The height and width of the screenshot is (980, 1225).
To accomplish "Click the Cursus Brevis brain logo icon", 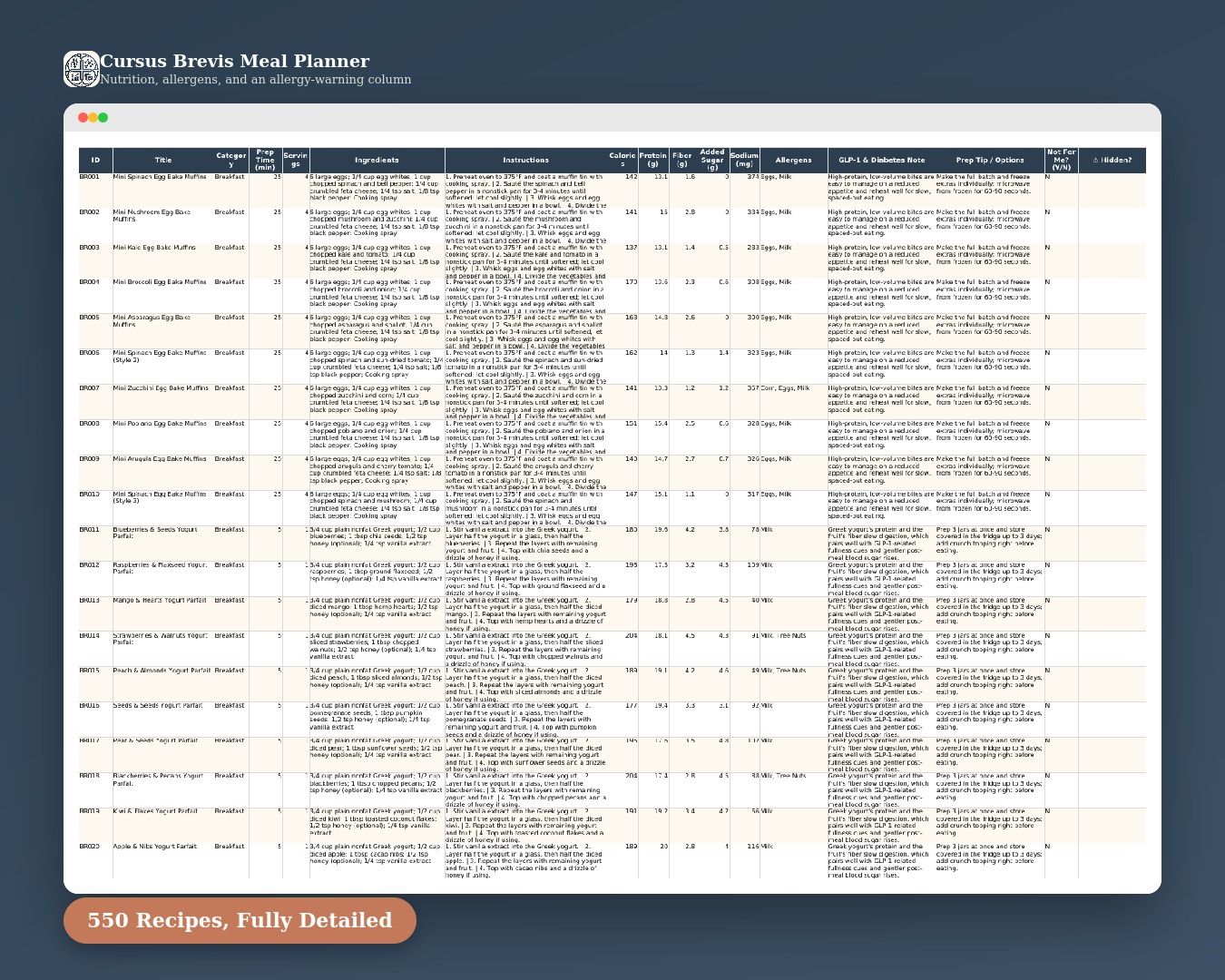I will (81, 69).
